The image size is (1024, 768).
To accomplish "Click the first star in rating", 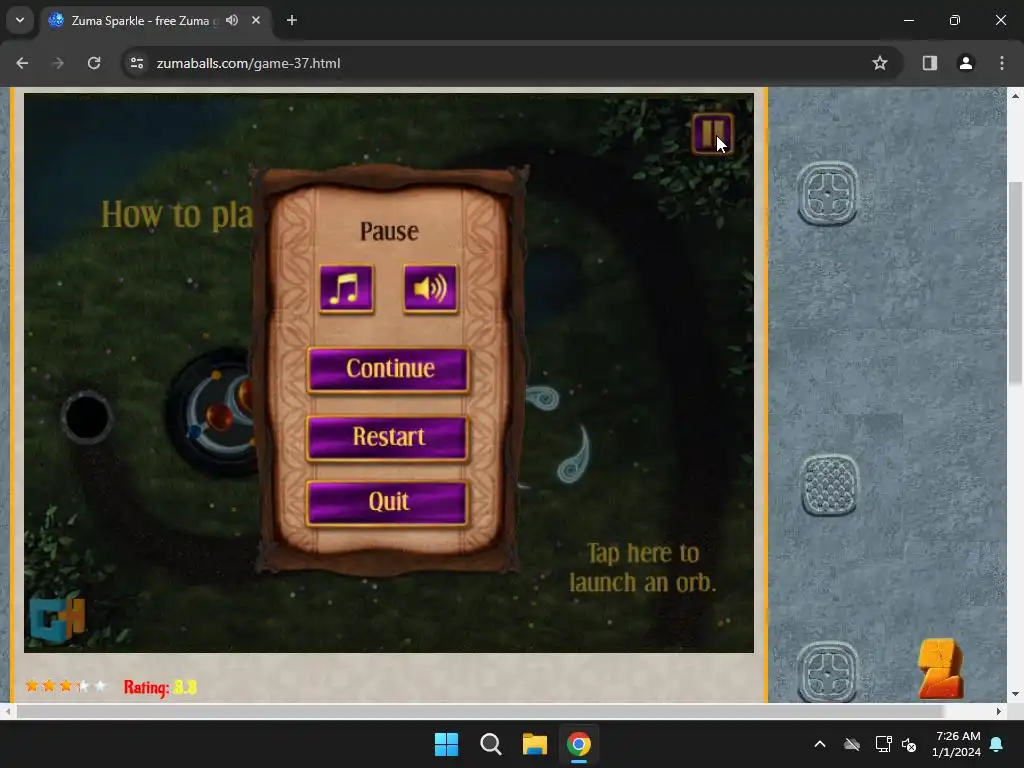I will click(31, 686).
